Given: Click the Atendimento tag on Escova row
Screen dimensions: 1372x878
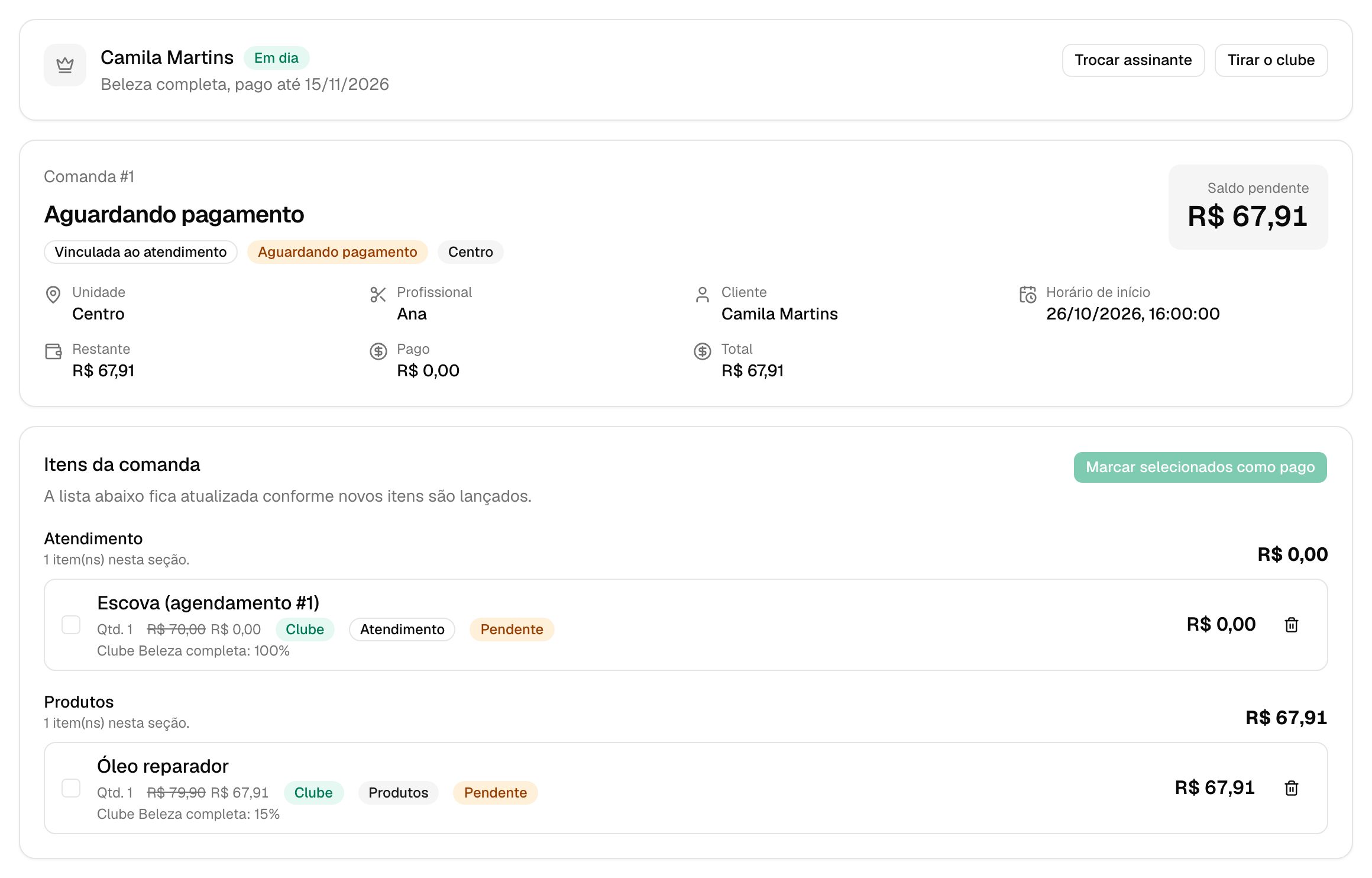Looking at the screenshot, I should pyautogui.click(x=402, y=630).
